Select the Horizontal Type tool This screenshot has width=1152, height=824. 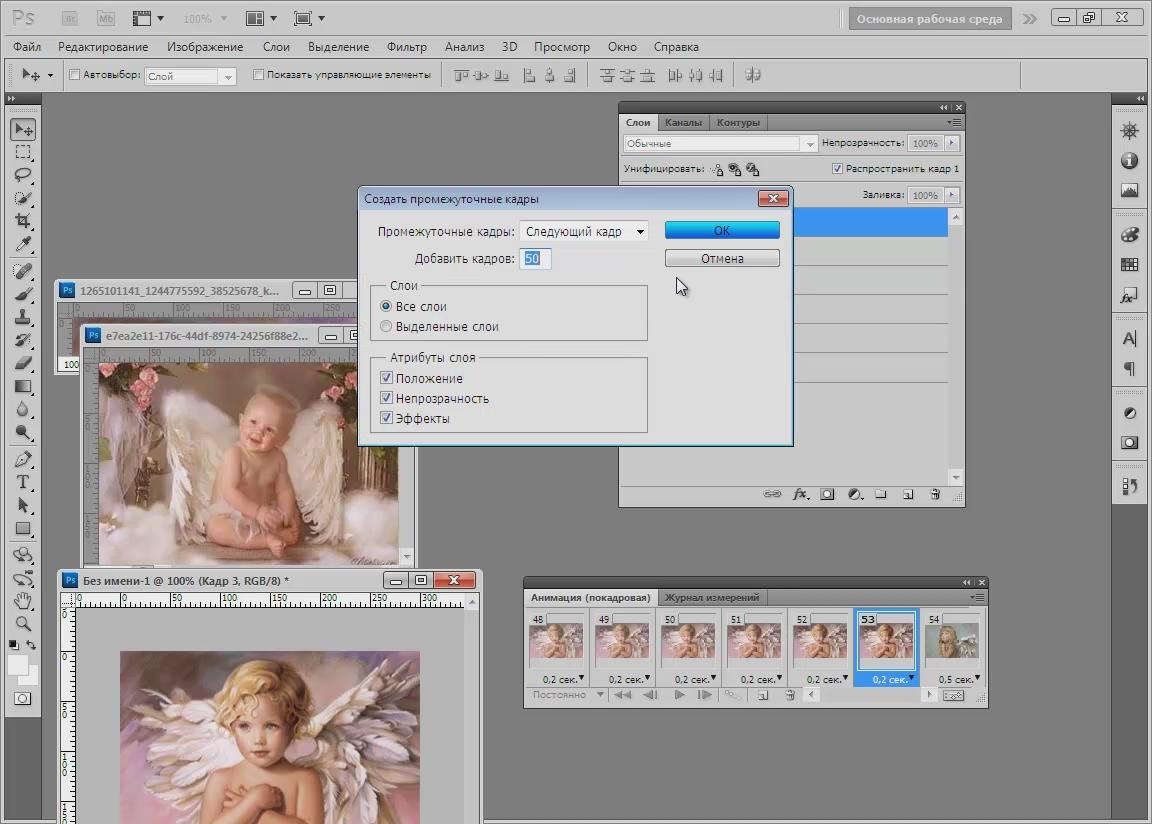click(22, 482)
